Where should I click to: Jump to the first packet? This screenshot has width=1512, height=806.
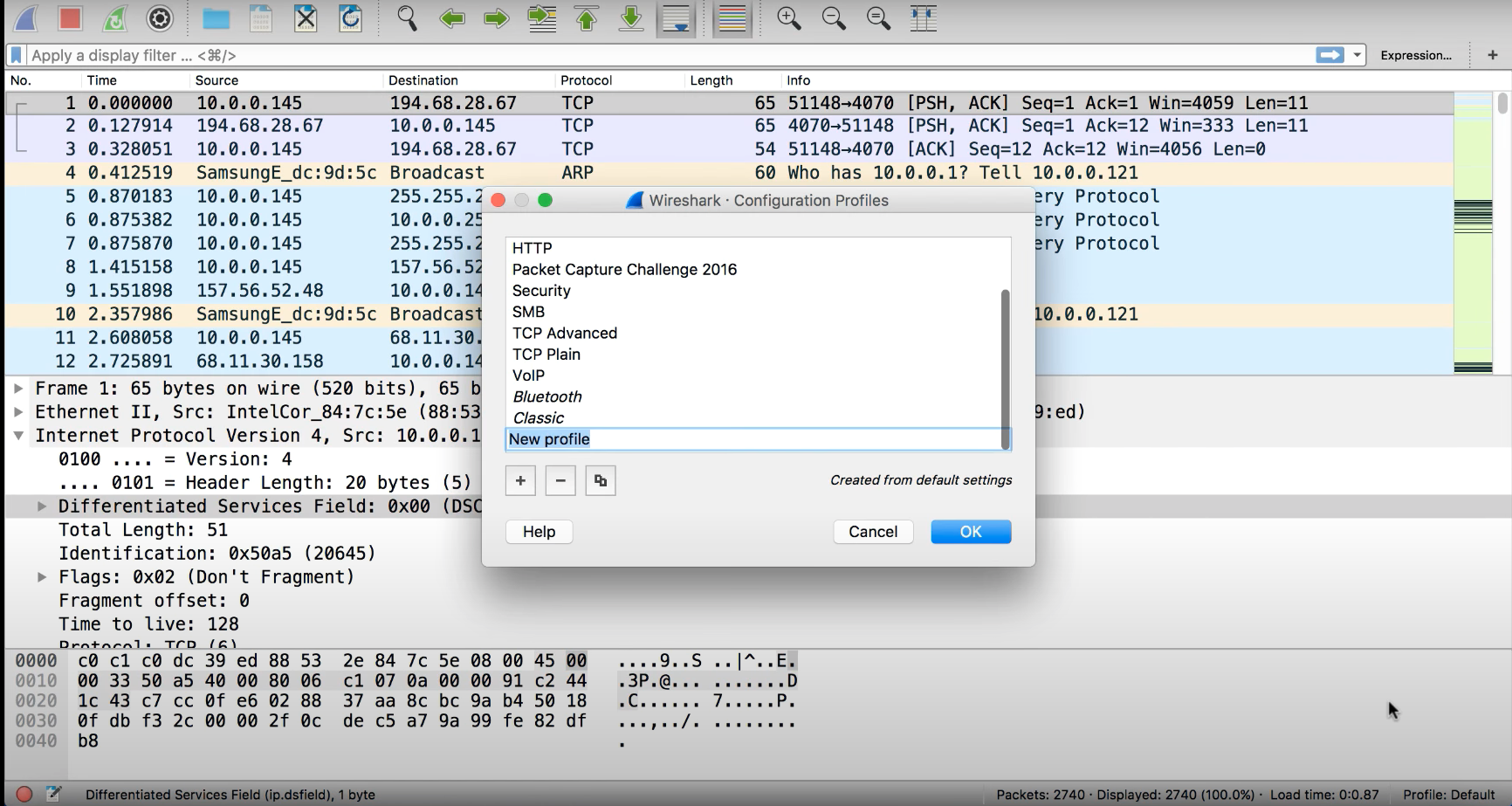coord(587,18)
